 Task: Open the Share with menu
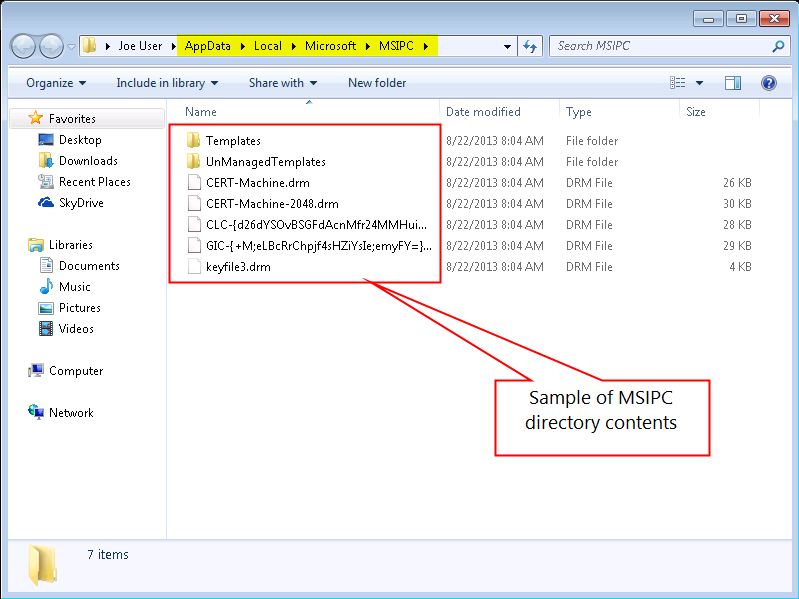tap(283, 83)
